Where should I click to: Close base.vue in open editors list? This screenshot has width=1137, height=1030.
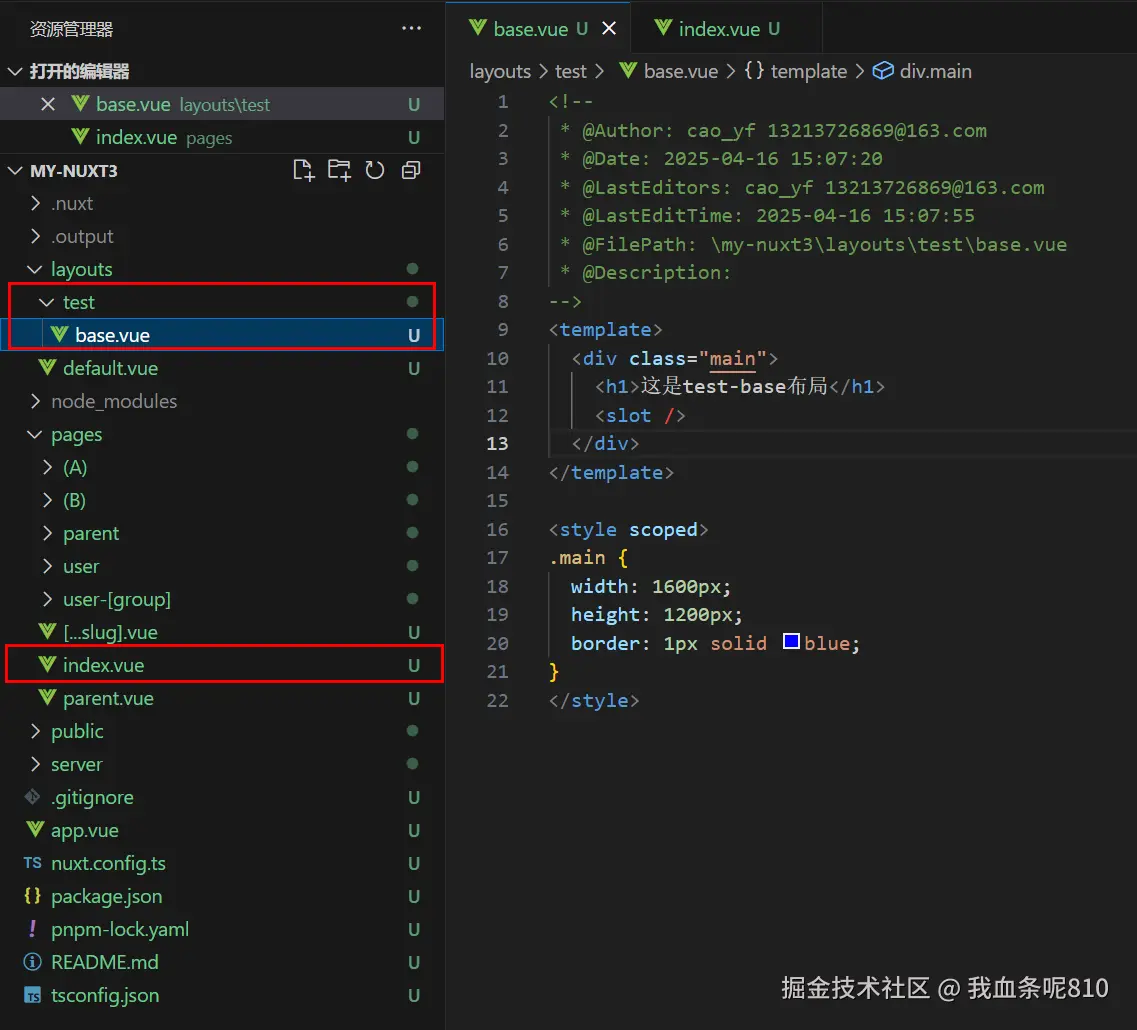coord(47,104)
